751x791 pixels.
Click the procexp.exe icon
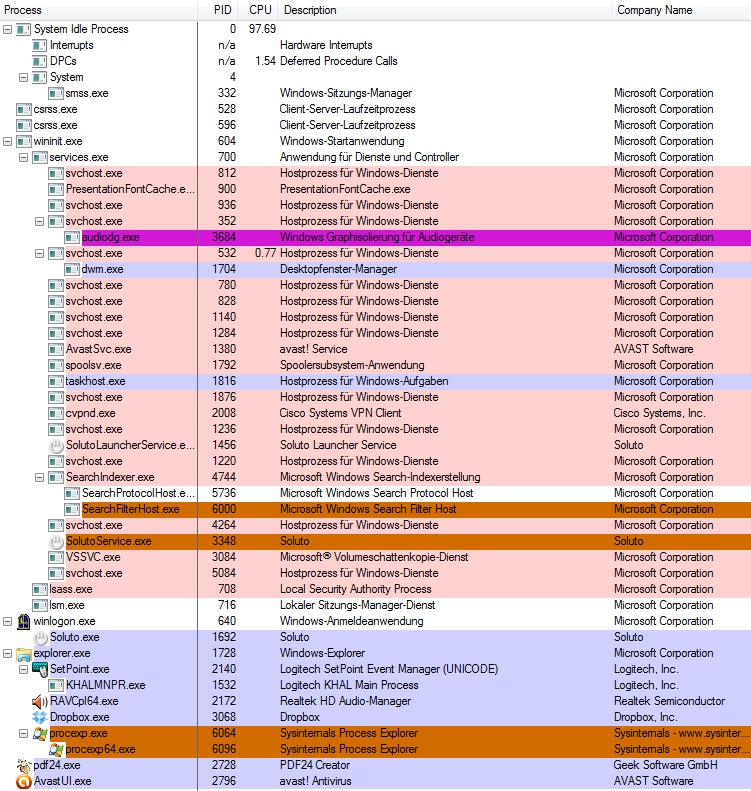point(39,733)
